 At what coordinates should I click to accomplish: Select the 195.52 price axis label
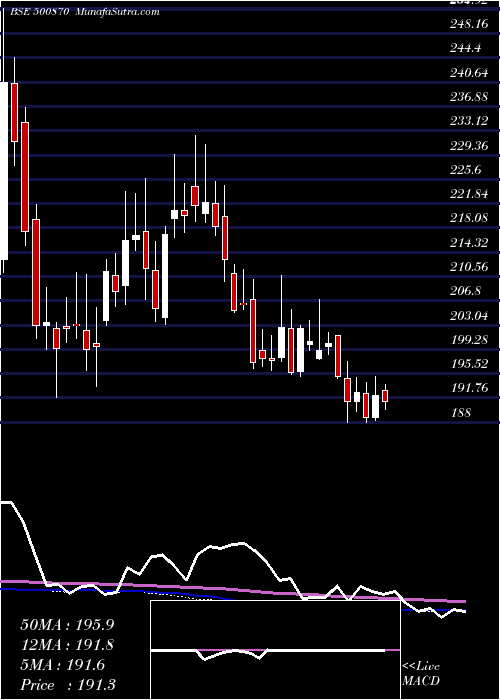[x=469, y=363]
